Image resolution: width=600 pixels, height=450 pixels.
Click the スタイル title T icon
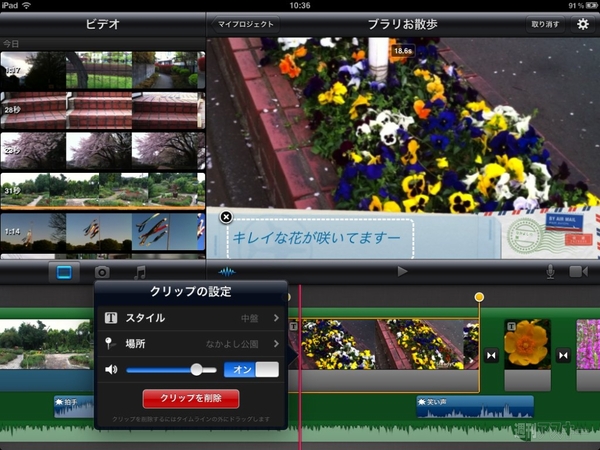(111, 318)
